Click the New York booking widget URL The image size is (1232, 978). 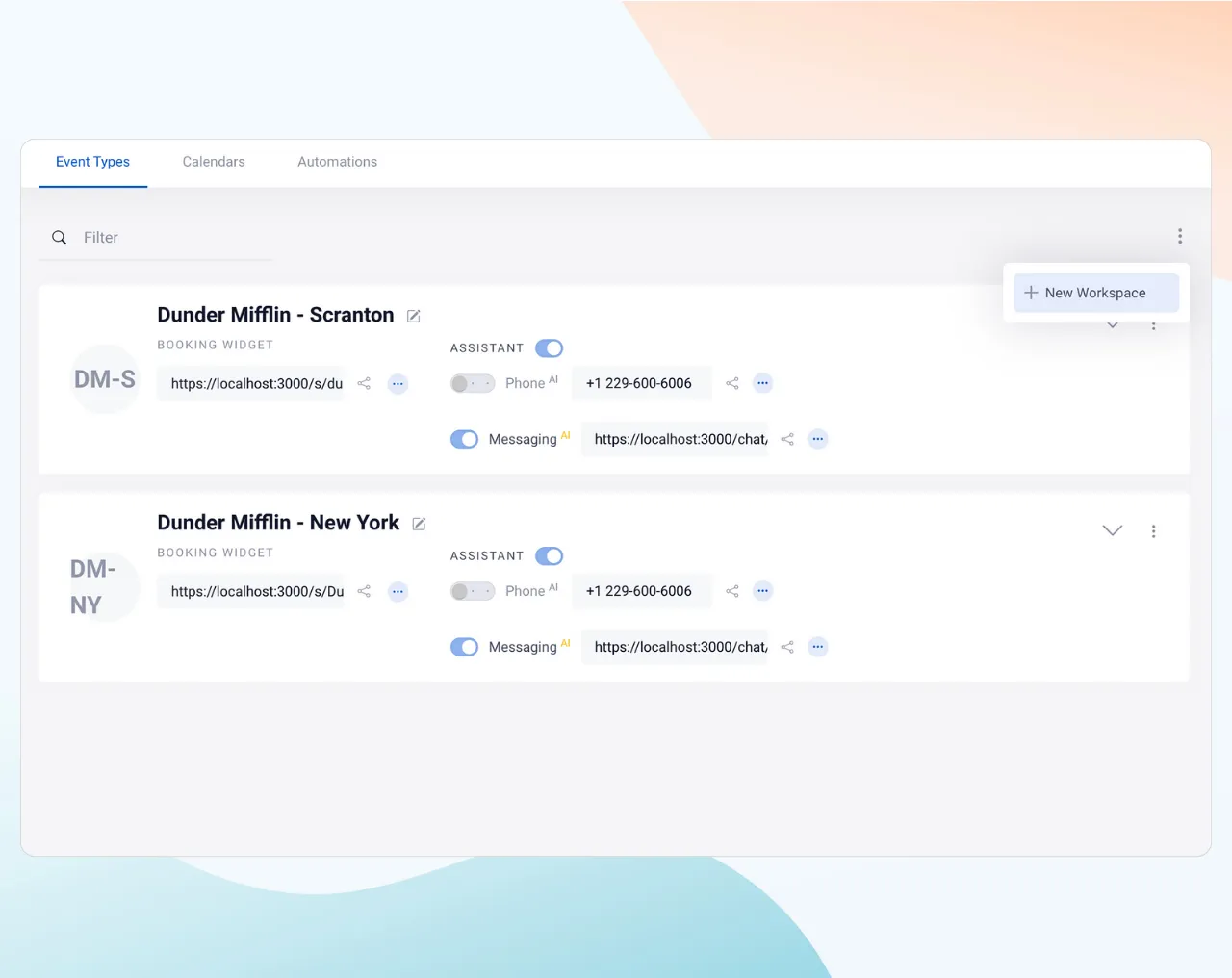click(250, 591)
